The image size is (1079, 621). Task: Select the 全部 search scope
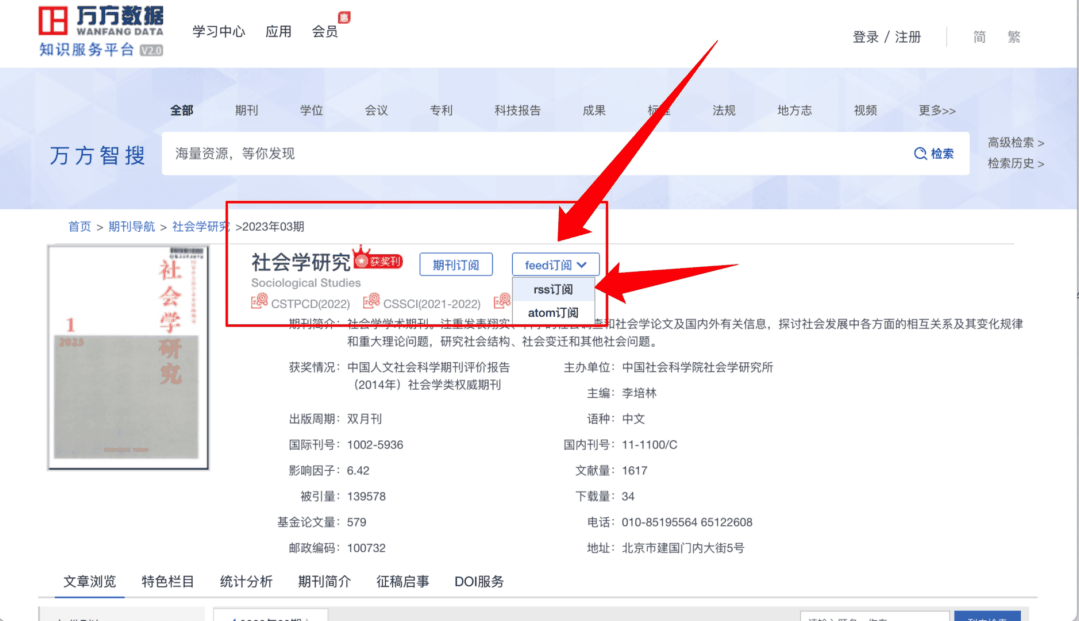click(x=181, y=110)
